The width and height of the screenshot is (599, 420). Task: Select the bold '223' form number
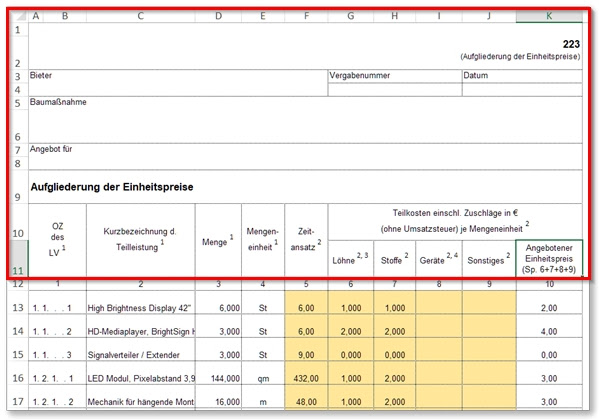point(571,44)
